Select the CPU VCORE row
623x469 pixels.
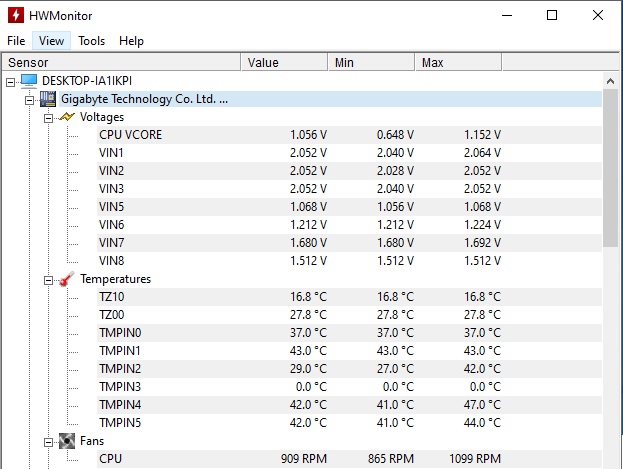tap(350, 135)
